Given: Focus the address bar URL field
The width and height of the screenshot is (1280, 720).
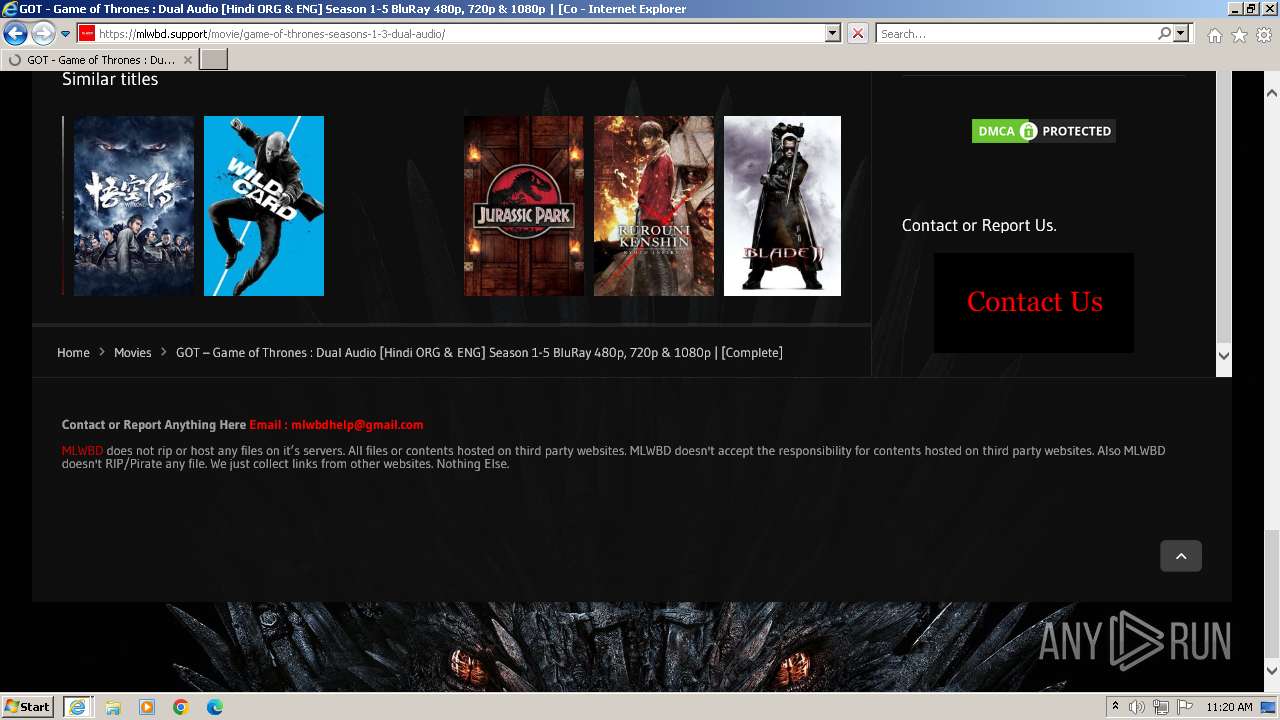Looking at the screenshot, I should click(x=460, y=33).
